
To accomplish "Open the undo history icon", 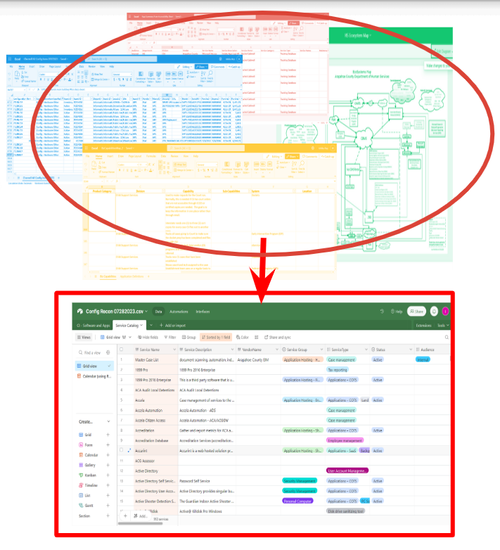I will click(382, 311).
